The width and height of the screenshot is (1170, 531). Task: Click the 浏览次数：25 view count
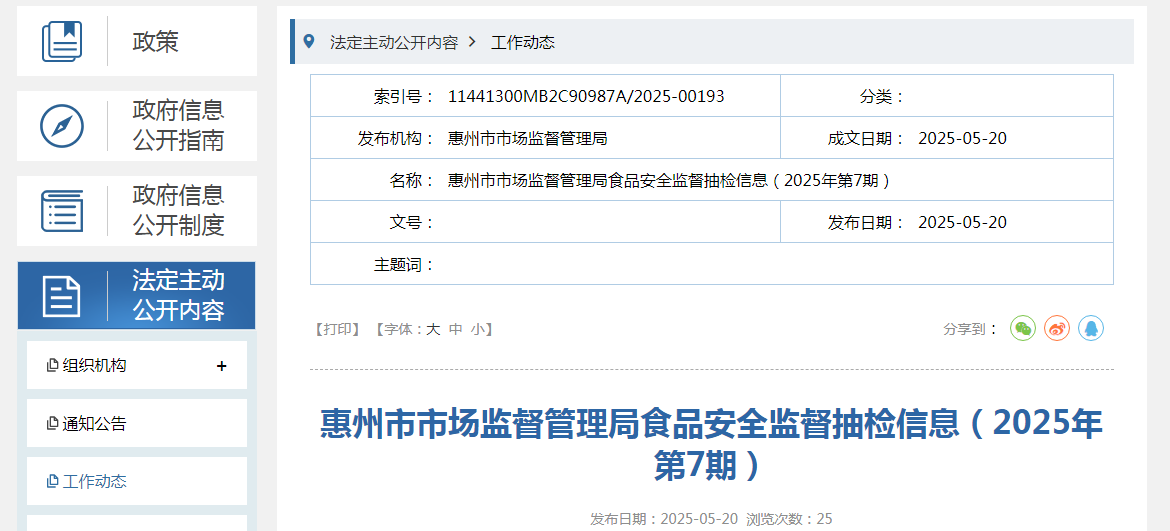click(x=789, y=519)
